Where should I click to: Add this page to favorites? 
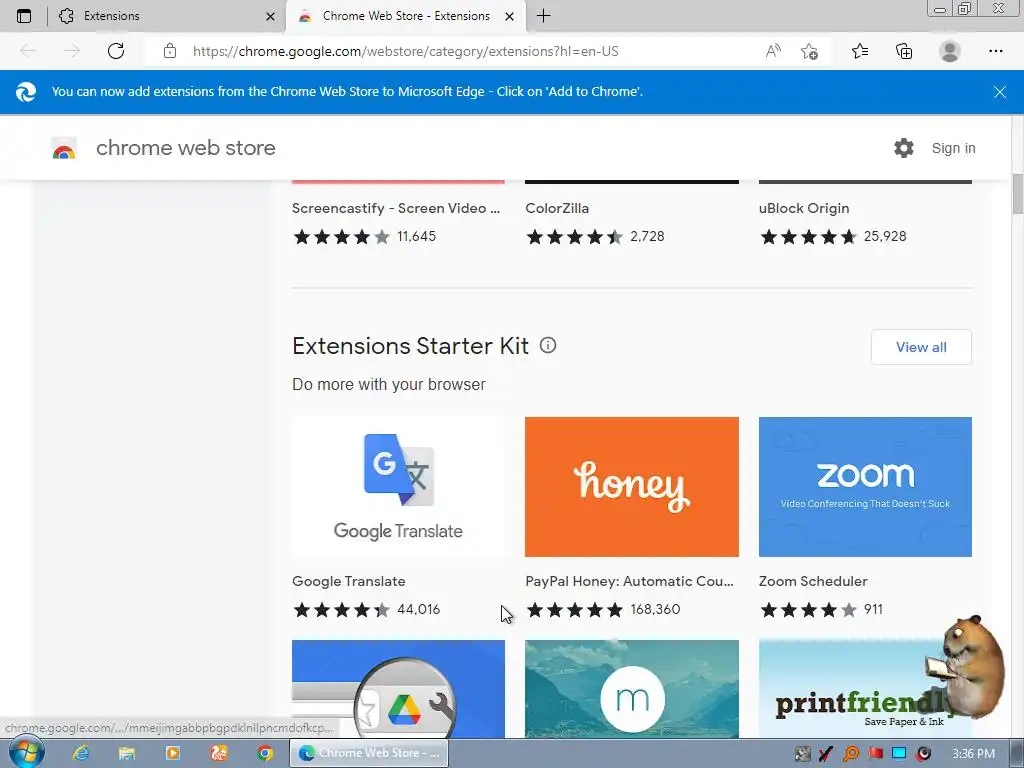pyautogui.click(x=809, y=51)
